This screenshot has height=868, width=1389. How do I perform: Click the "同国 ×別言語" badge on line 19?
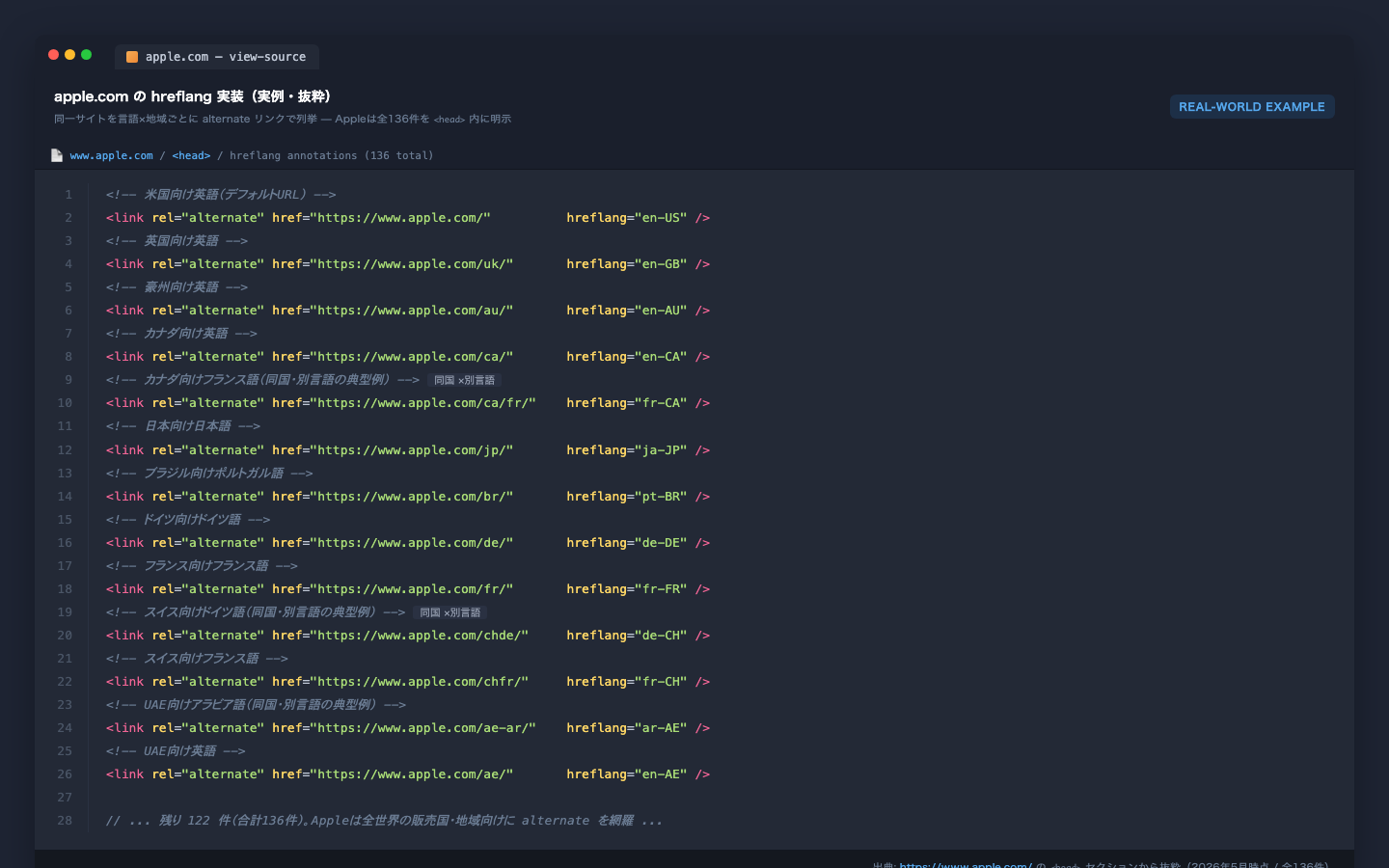click(x=449, y=612)
